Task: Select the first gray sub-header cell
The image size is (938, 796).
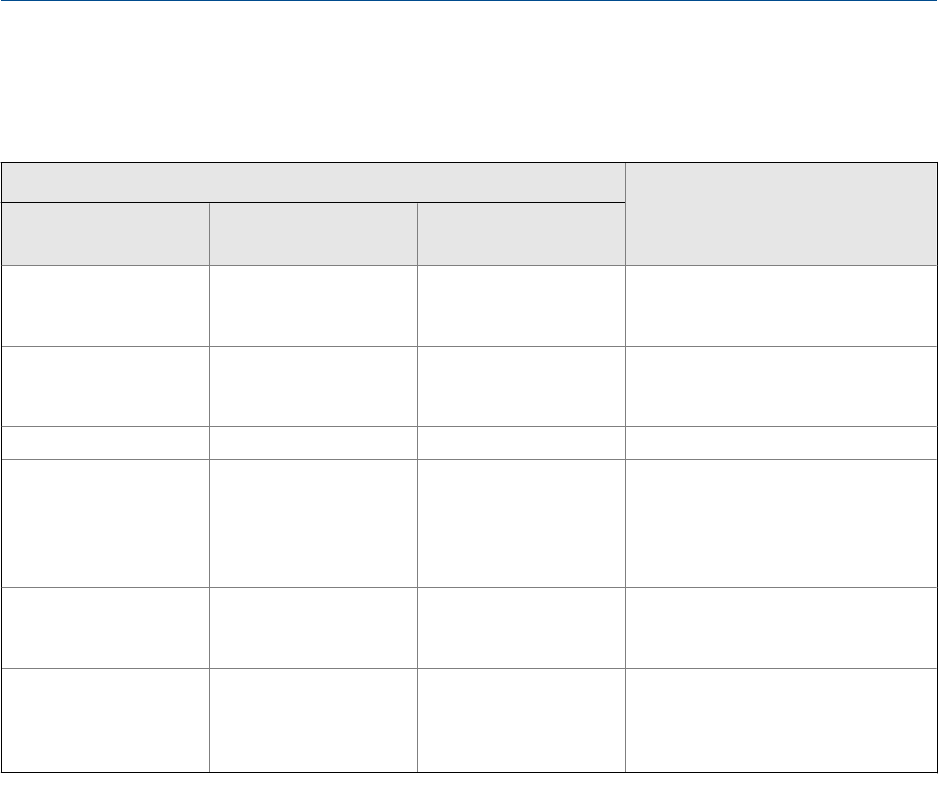Action: tap(105, 233)
